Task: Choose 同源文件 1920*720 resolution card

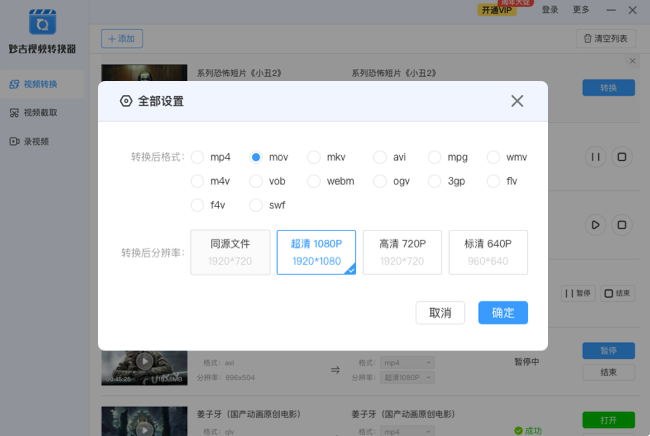Action: (x=230, y=252)
